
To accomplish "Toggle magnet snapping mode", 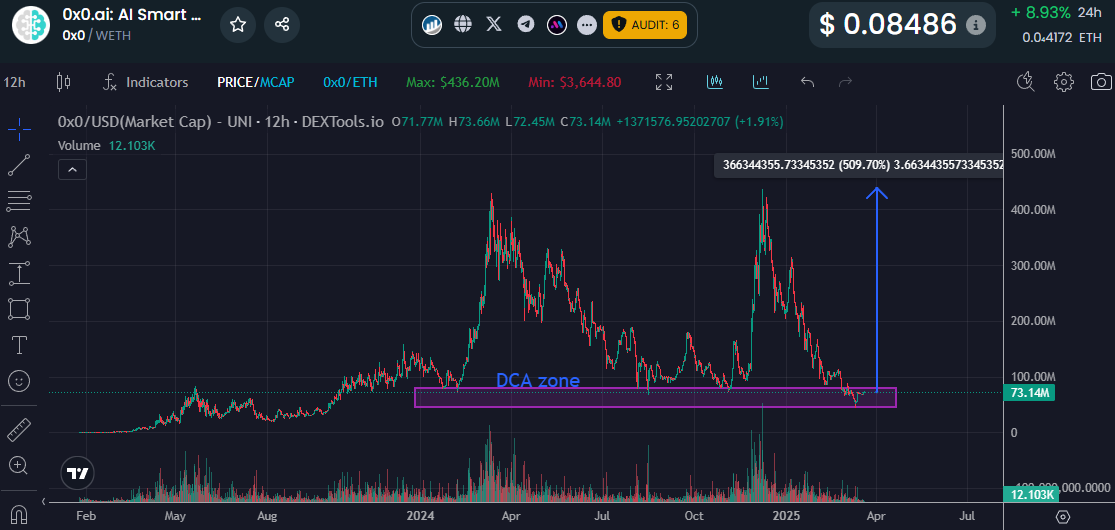I will click(x=18, y=514).
